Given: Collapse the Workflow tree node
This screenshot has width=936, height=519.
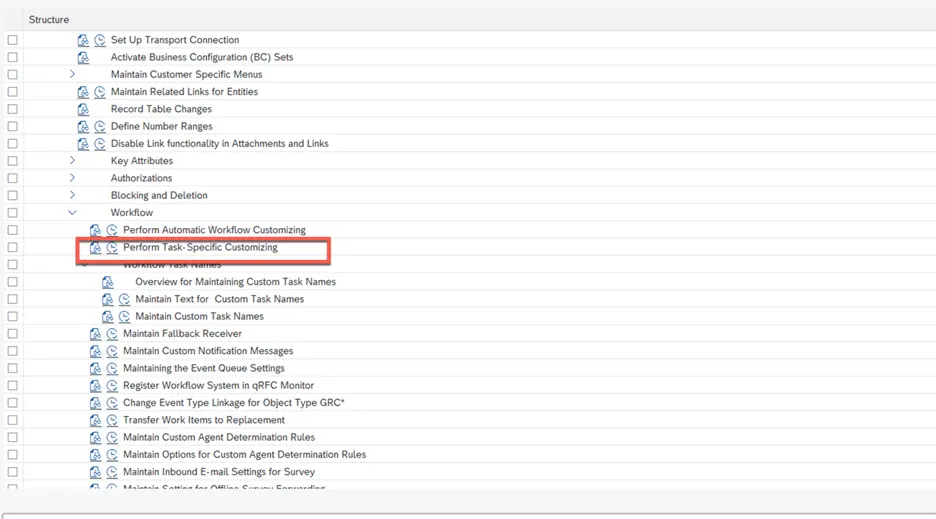Looking at the screenshot, I should [72, 213].
